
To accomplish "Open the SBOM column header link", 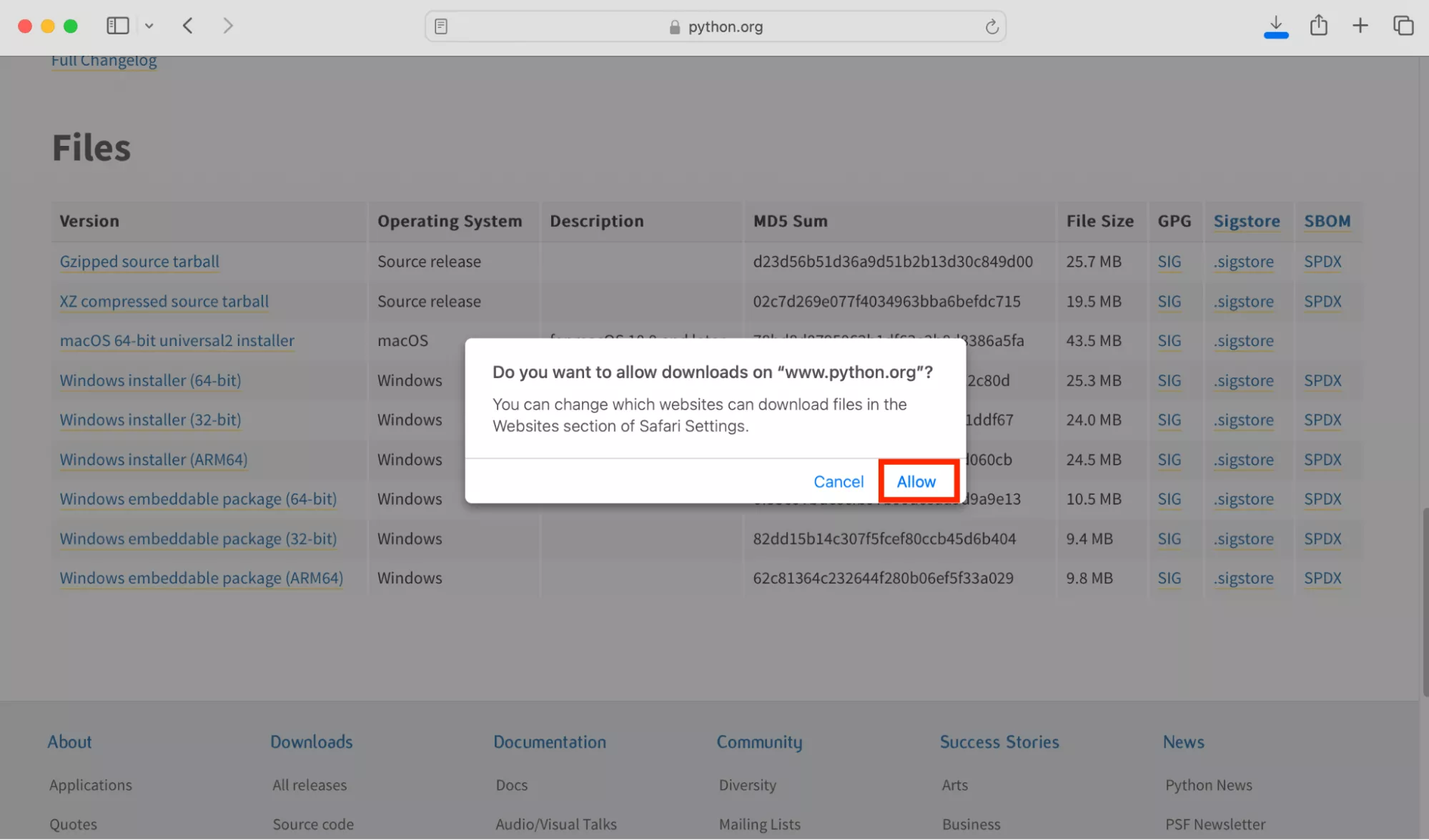I will pos(1327,222).
